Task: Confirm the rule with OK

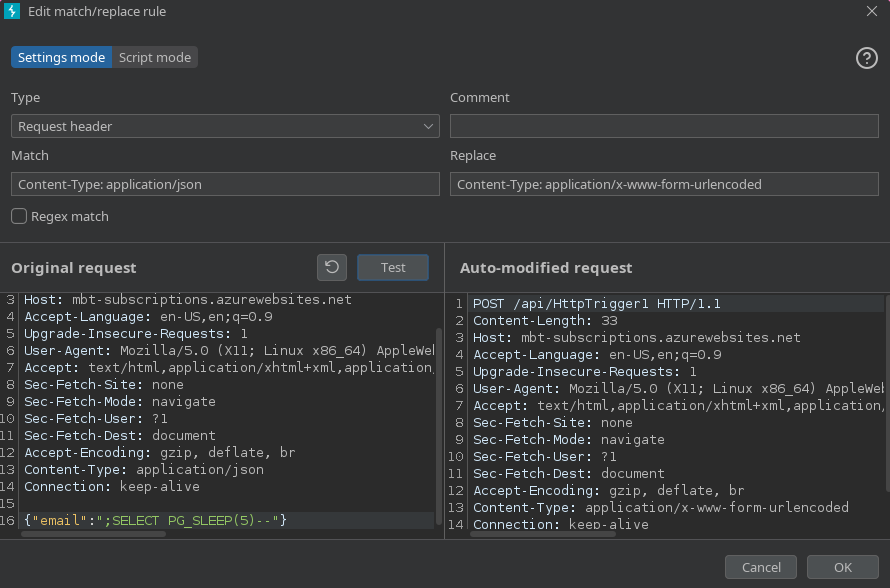Action: pyautogui.click(x=842, y=566)
